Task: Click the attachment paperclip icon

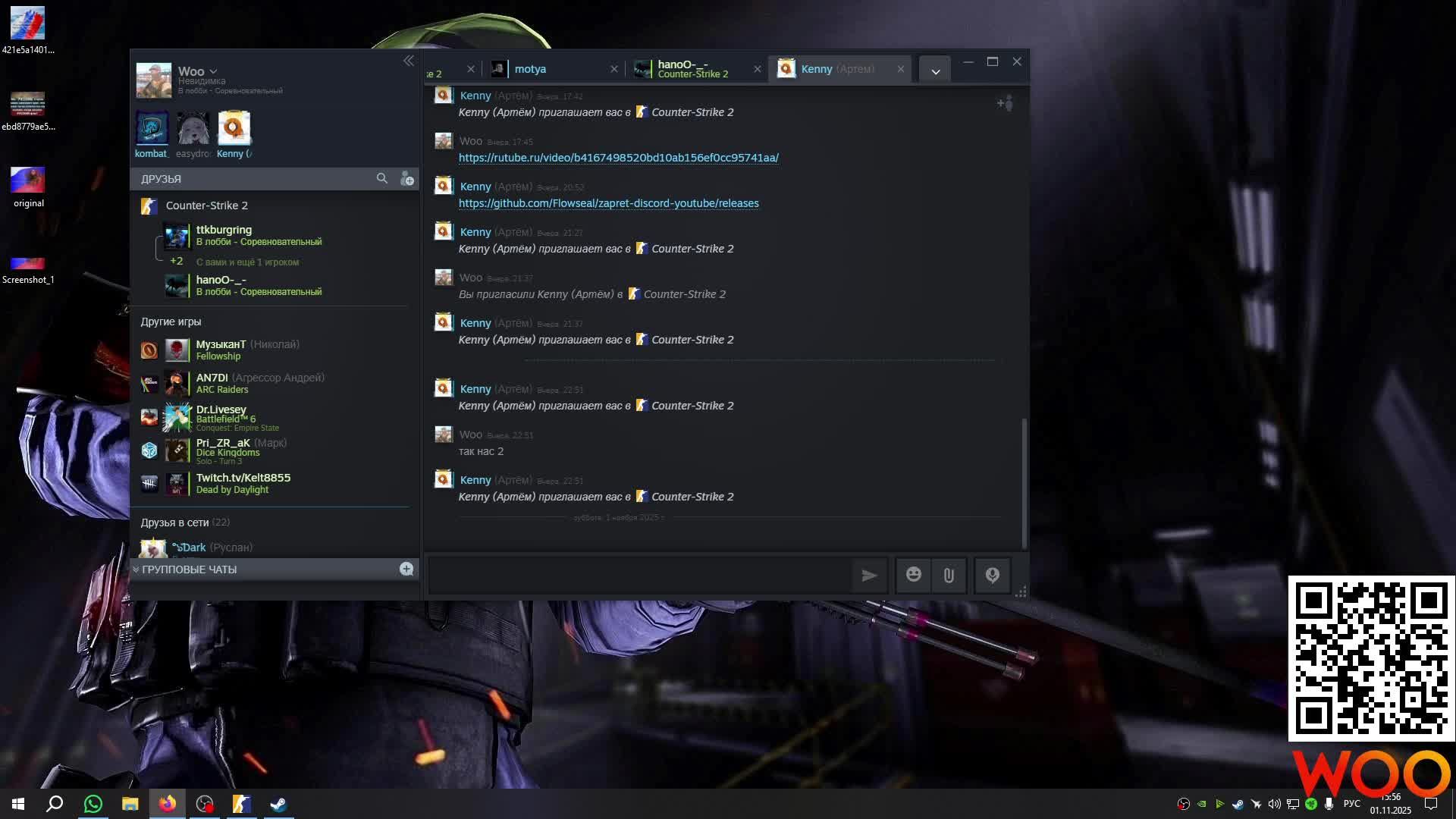Action: pos(949,576)
